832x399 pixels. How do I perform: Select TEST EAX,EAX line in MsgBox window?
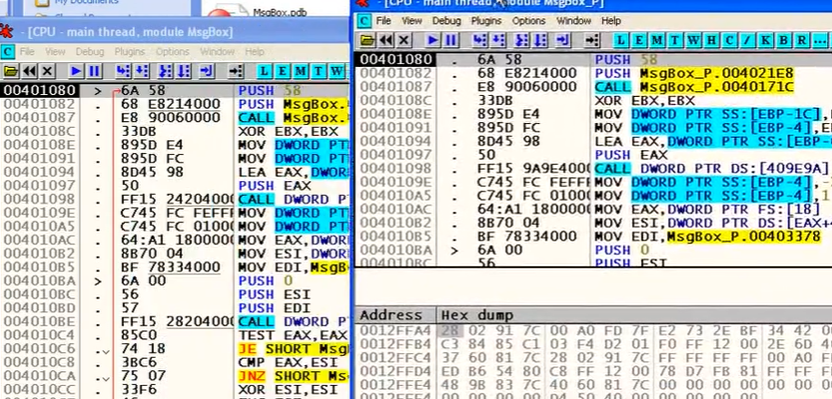293,335
